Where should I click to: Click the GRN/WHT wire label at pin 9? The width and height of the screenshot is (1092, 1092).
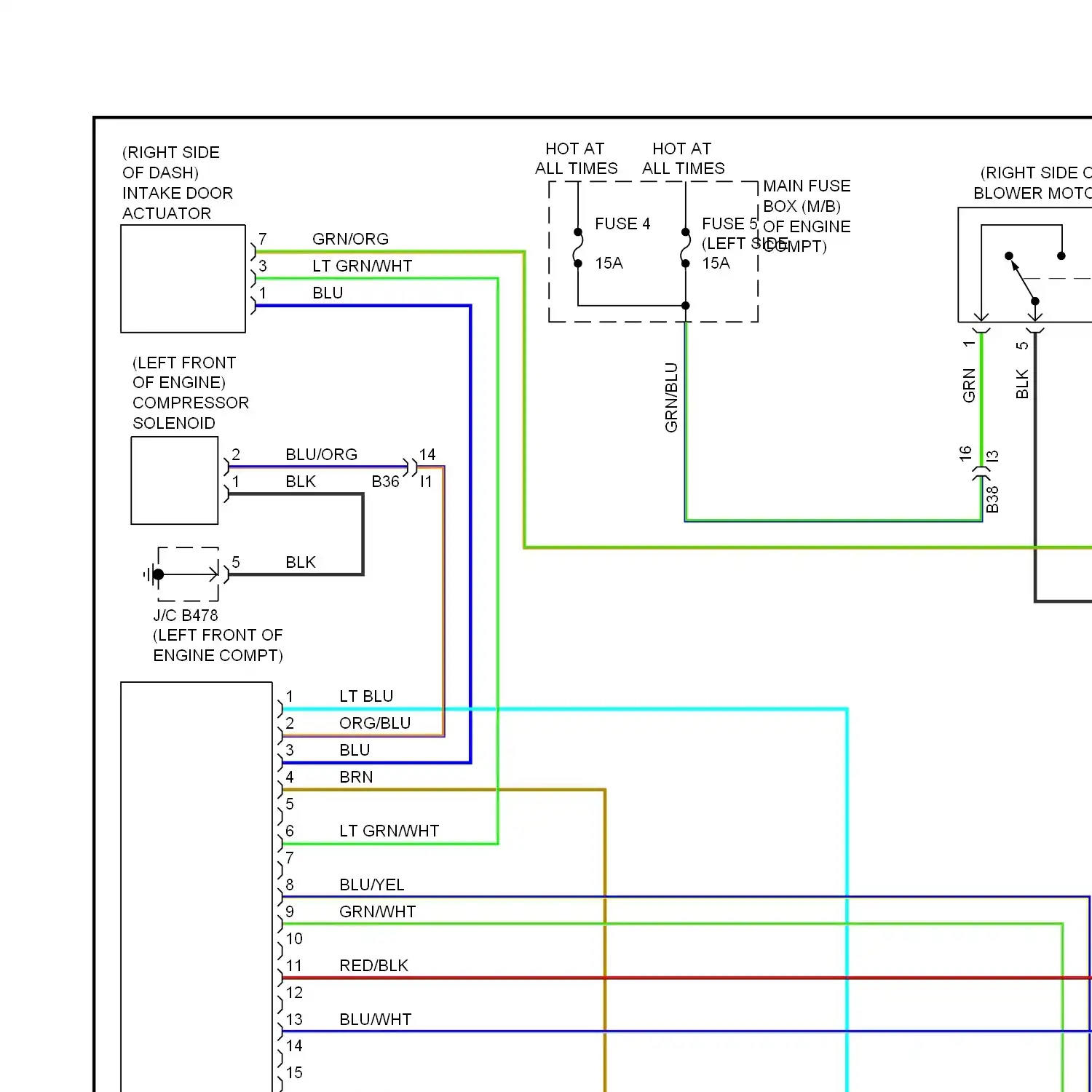377,911
